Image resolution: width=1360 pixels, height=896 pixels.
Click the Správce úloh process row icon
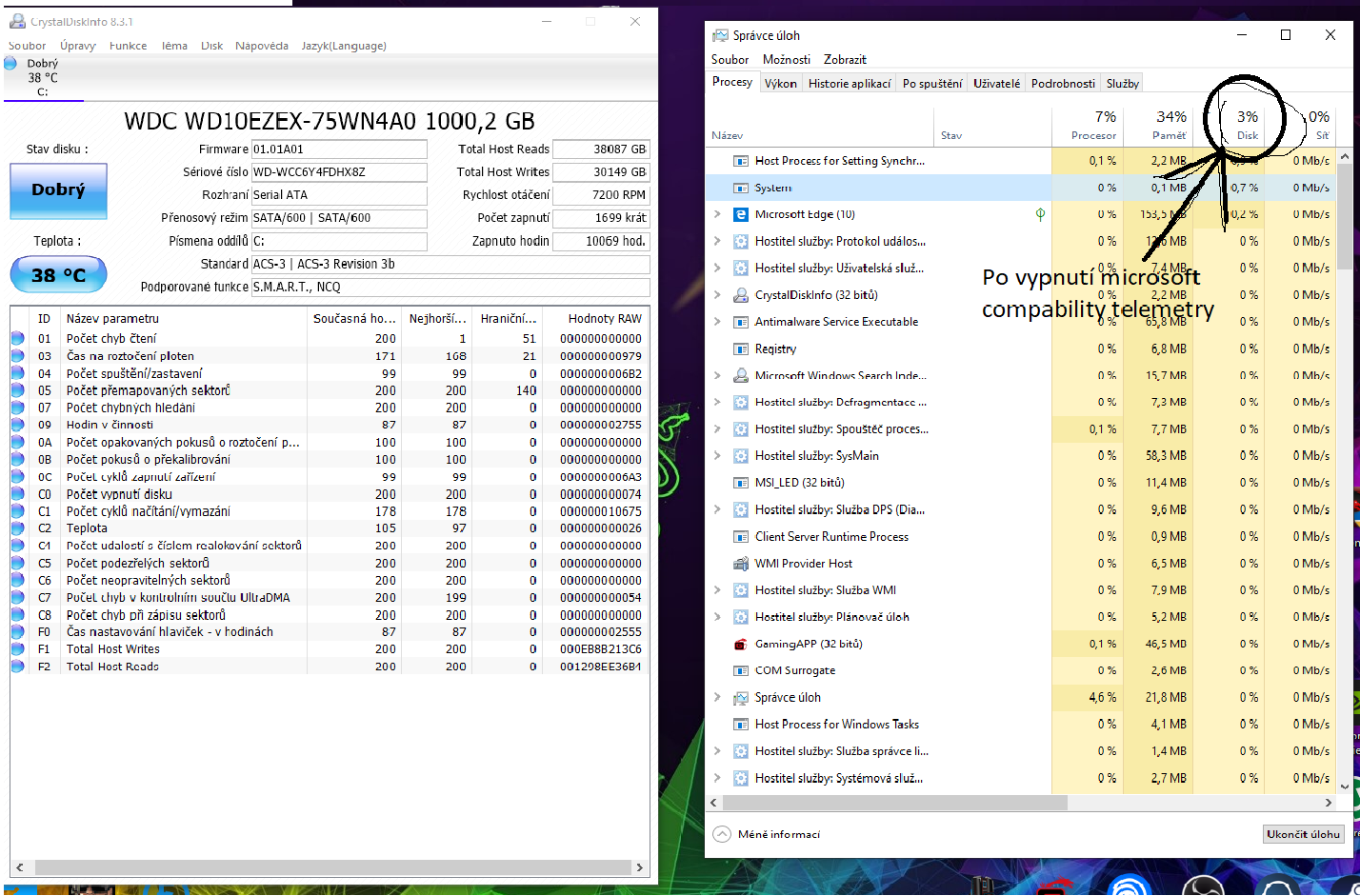(x=740, y=698)
